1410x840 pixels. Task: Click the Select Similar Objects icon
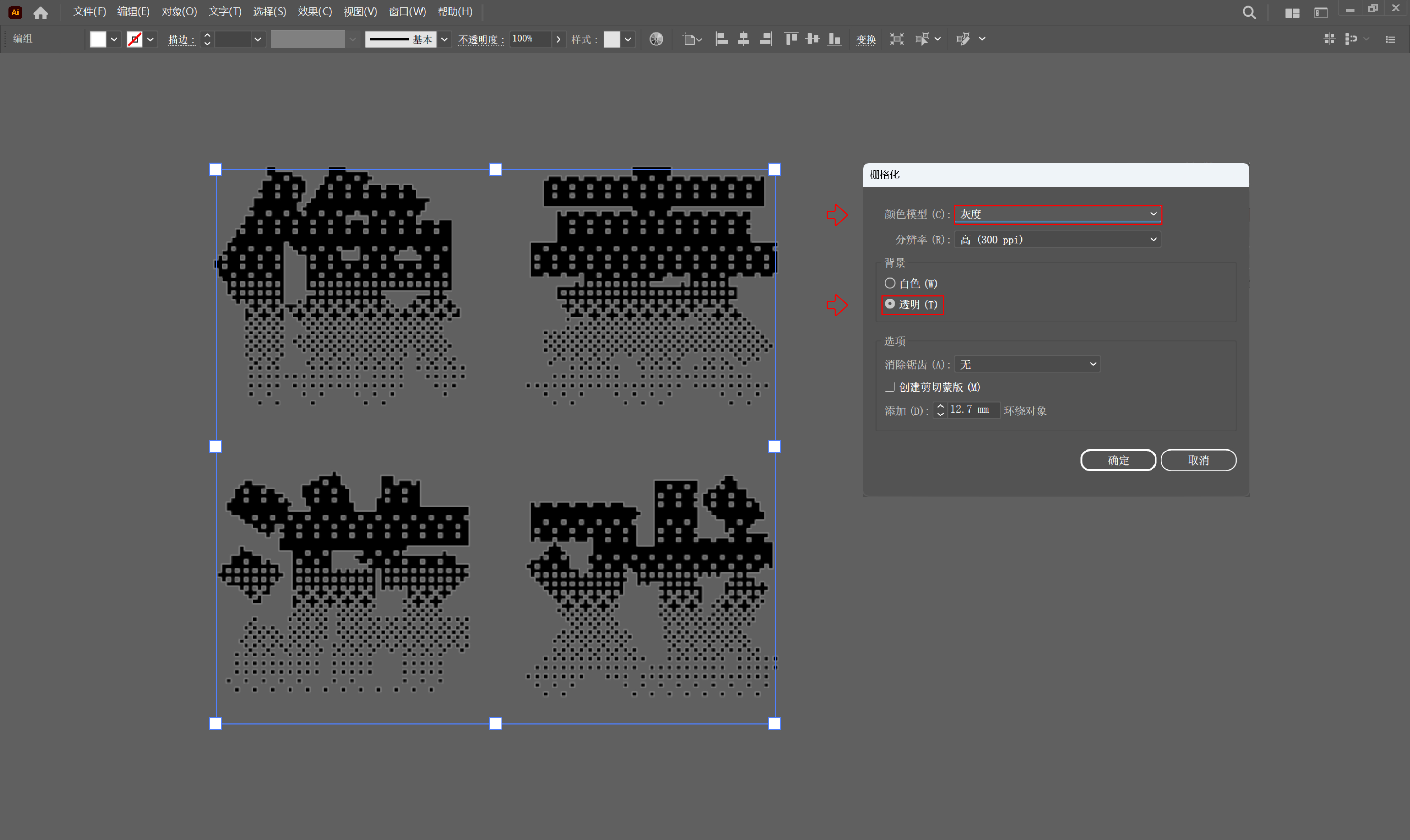[x=921, y=39]
